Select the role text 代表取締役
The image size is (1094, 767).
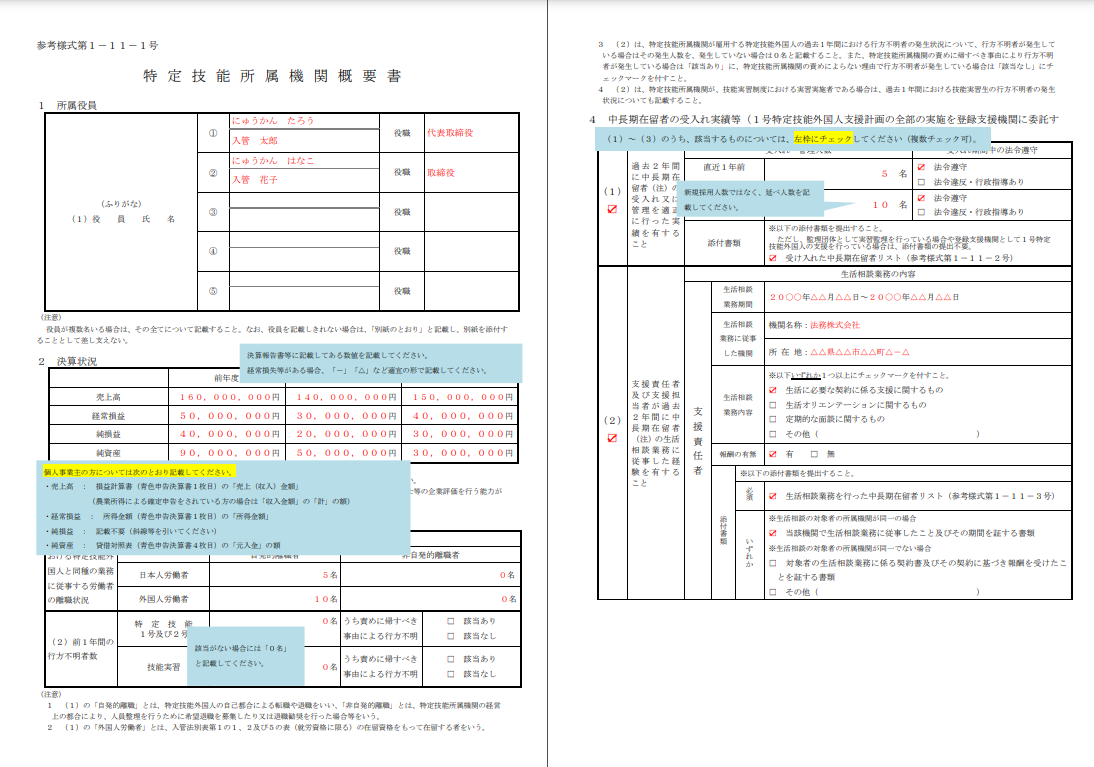tap(450, 133)
